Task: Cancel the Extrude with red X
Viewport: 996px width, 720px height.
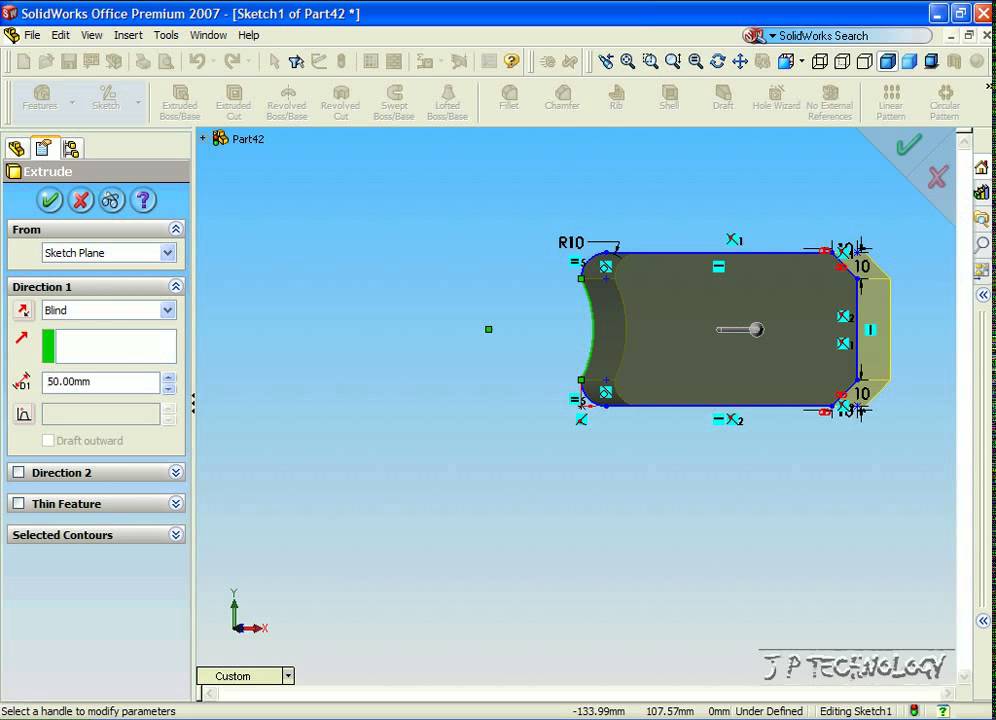Action: coord(81,200)
